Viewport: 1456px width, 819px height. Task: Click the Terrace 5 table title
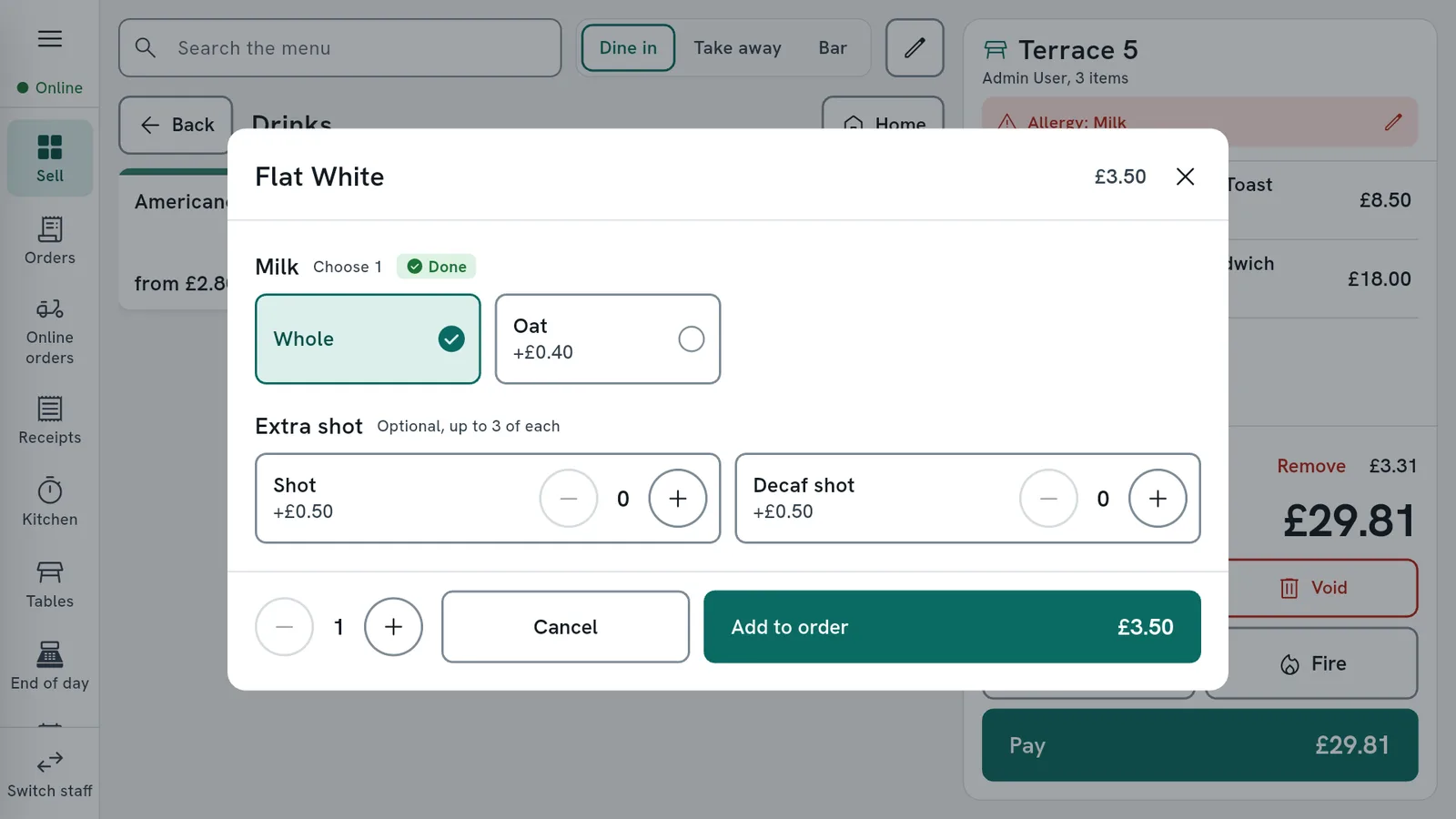tap(1077, 49)
